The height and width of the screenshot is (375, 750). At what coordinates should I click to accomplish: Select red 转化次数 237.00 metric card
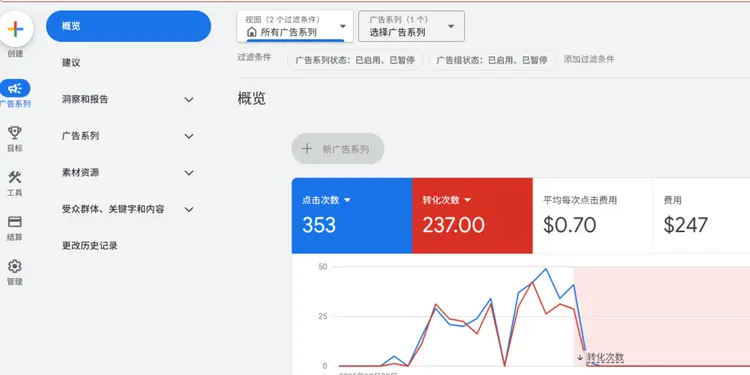pyautogui.click(x=472, y=215)
